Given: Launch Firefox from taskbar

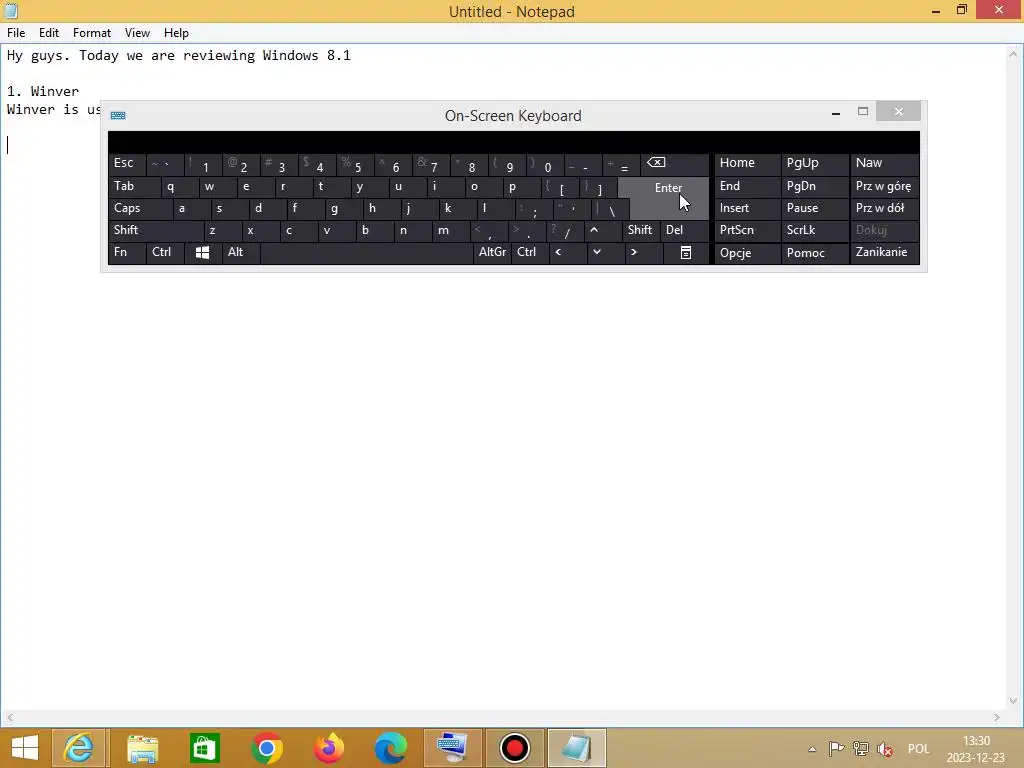Looking at the screenshot, I should click(x=328, y=748).
